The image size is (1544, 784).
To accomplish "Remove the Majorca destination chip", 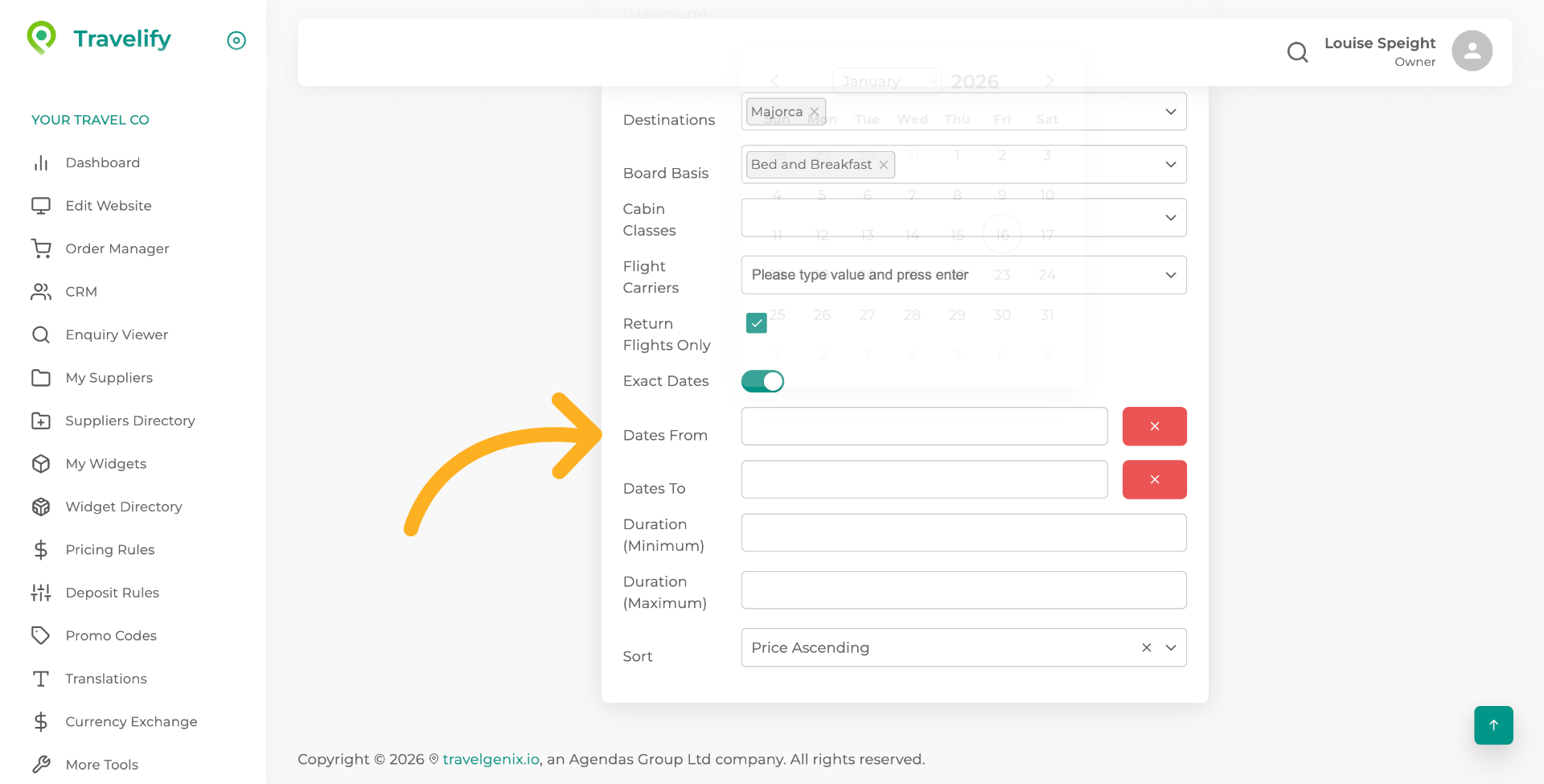I will pos(814,111).
